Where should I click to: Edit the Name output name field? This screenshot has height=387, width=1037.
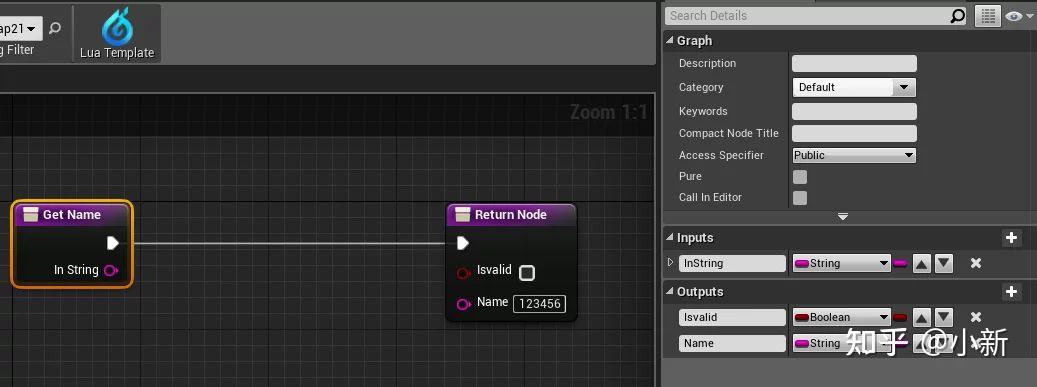[x=732, y=343]
